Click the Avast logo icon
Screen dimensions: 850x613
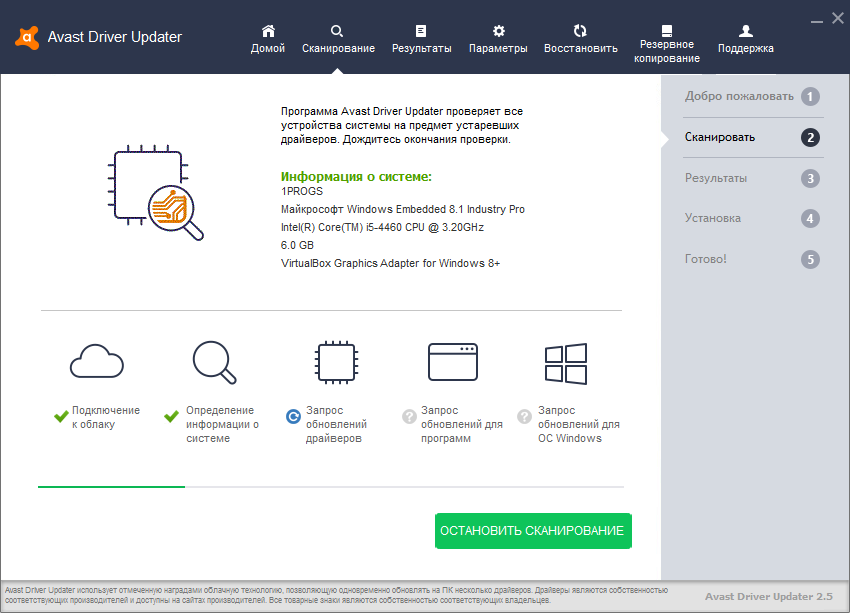point(27,37)
